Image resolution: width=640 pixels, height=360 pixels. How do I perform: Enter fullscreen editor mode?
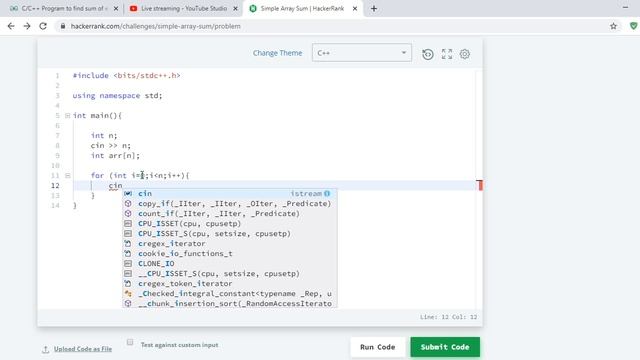[447, 54]
